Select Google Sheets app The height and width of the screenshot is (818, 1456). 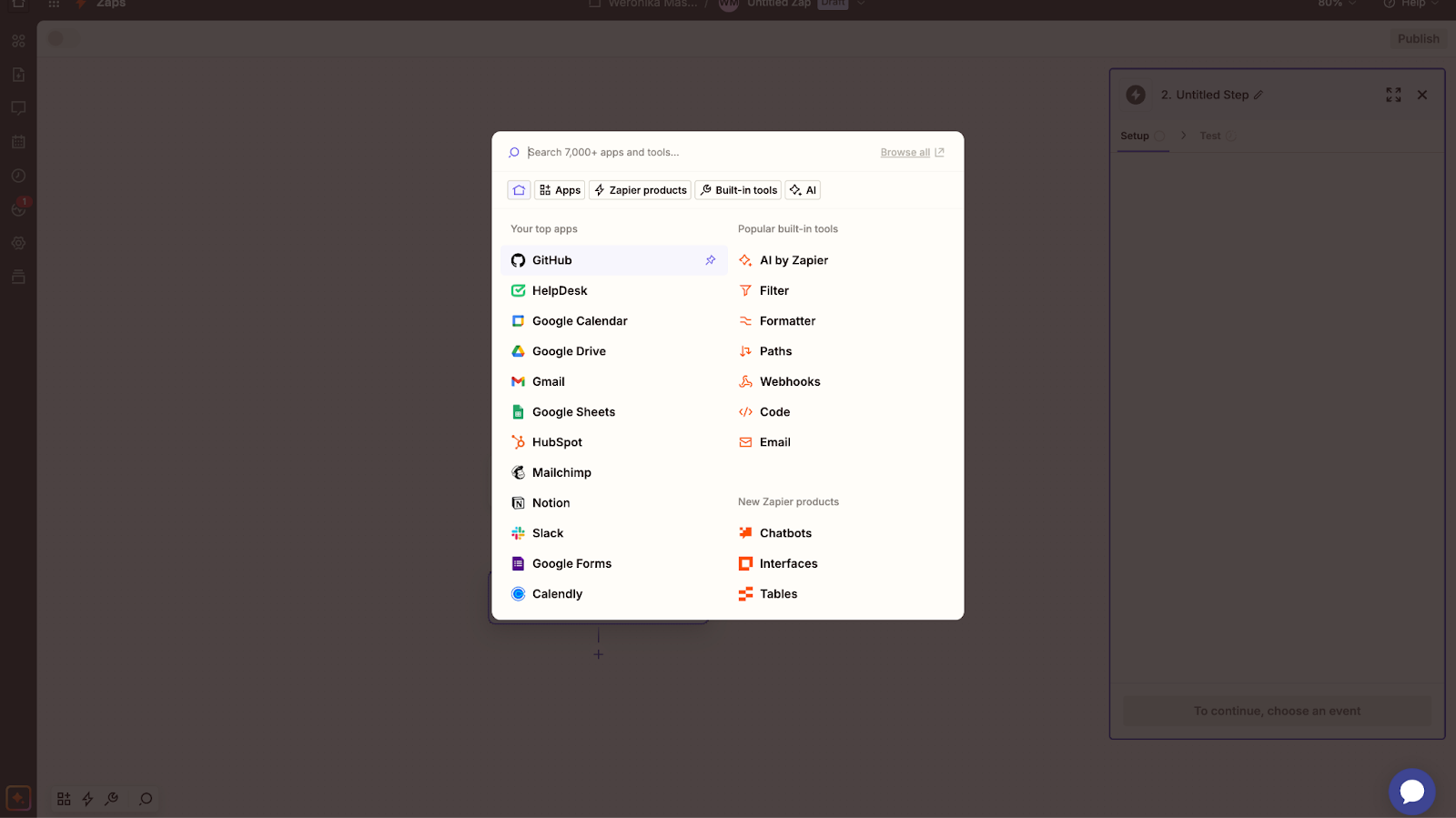click(x=613, y=412)
